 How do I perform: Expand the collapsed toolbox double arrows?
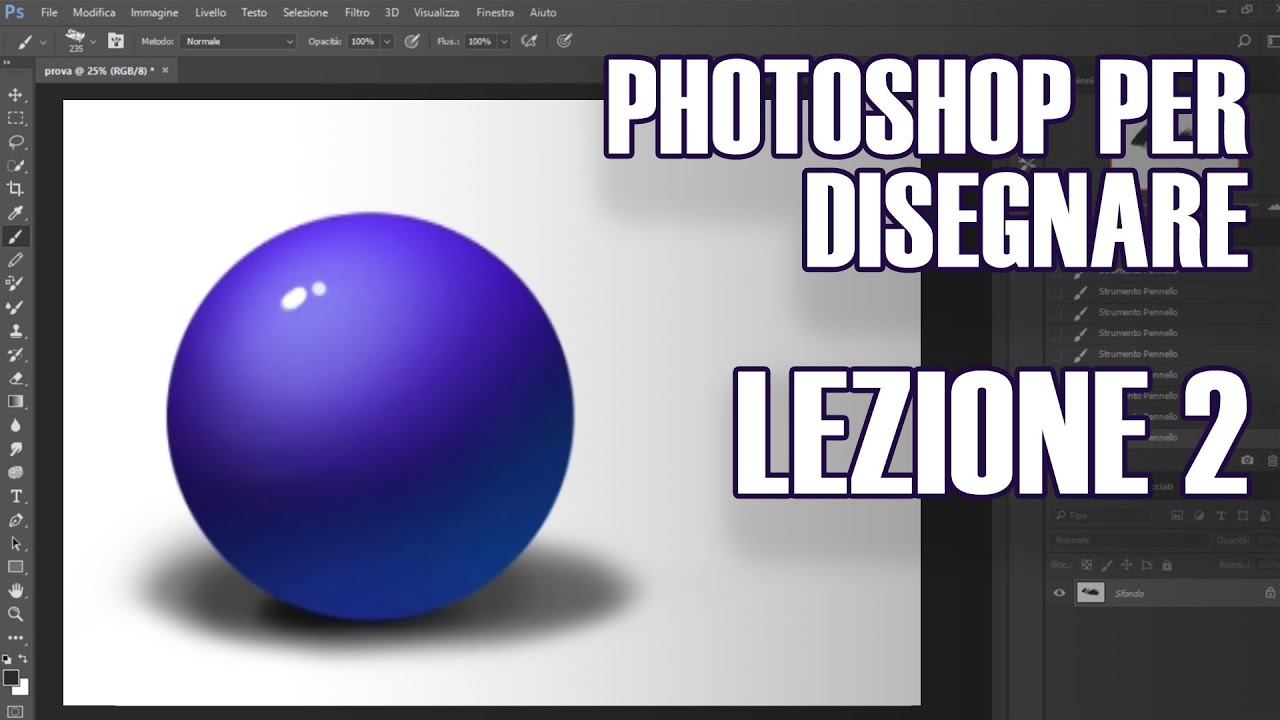coord(7,61)
